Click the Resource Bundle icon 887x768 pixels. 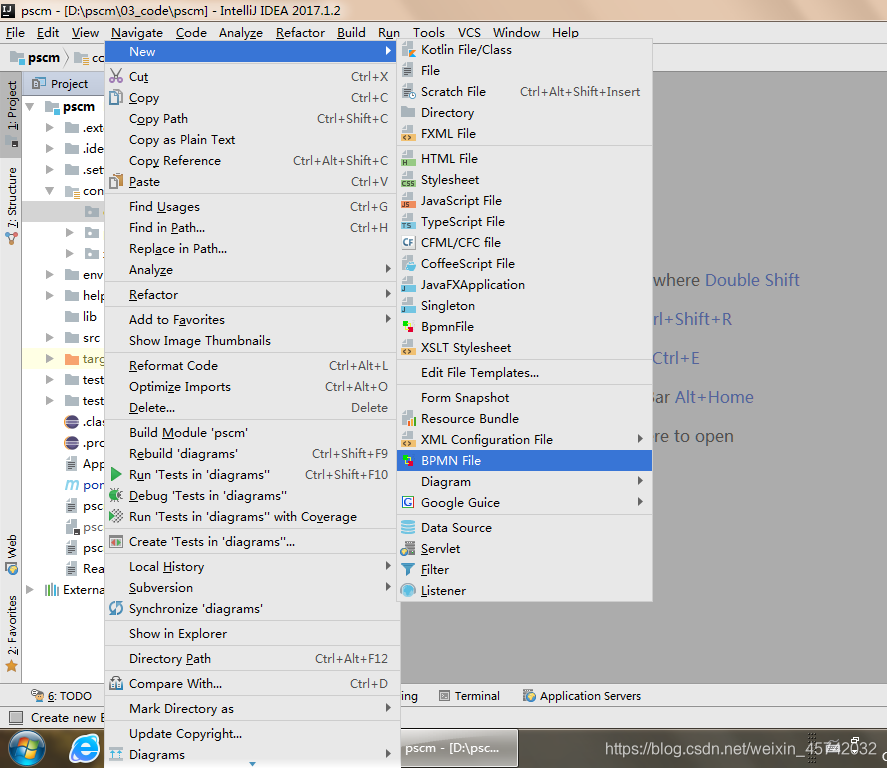click(x=408, y=419)
